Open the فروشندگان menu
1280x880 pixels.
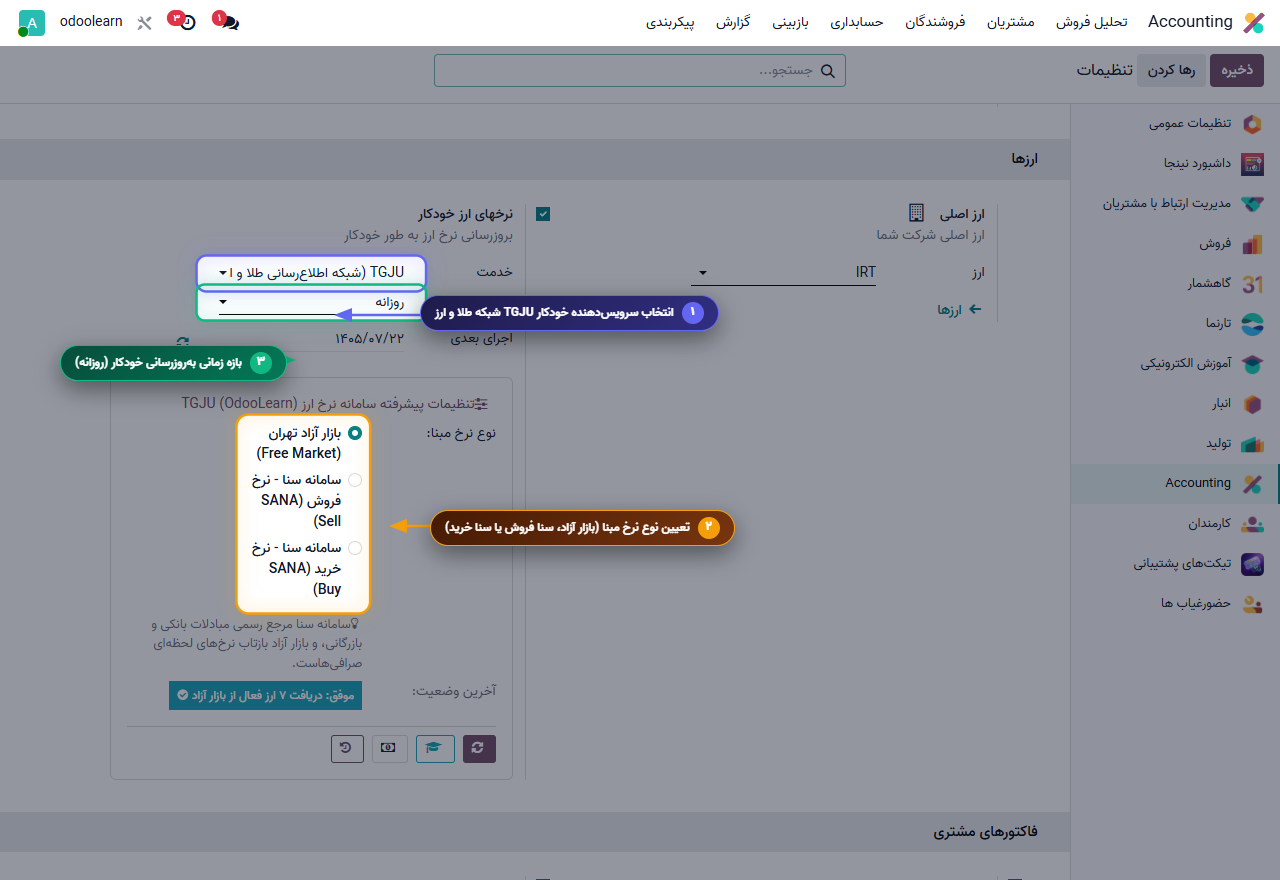pos(935,22)
